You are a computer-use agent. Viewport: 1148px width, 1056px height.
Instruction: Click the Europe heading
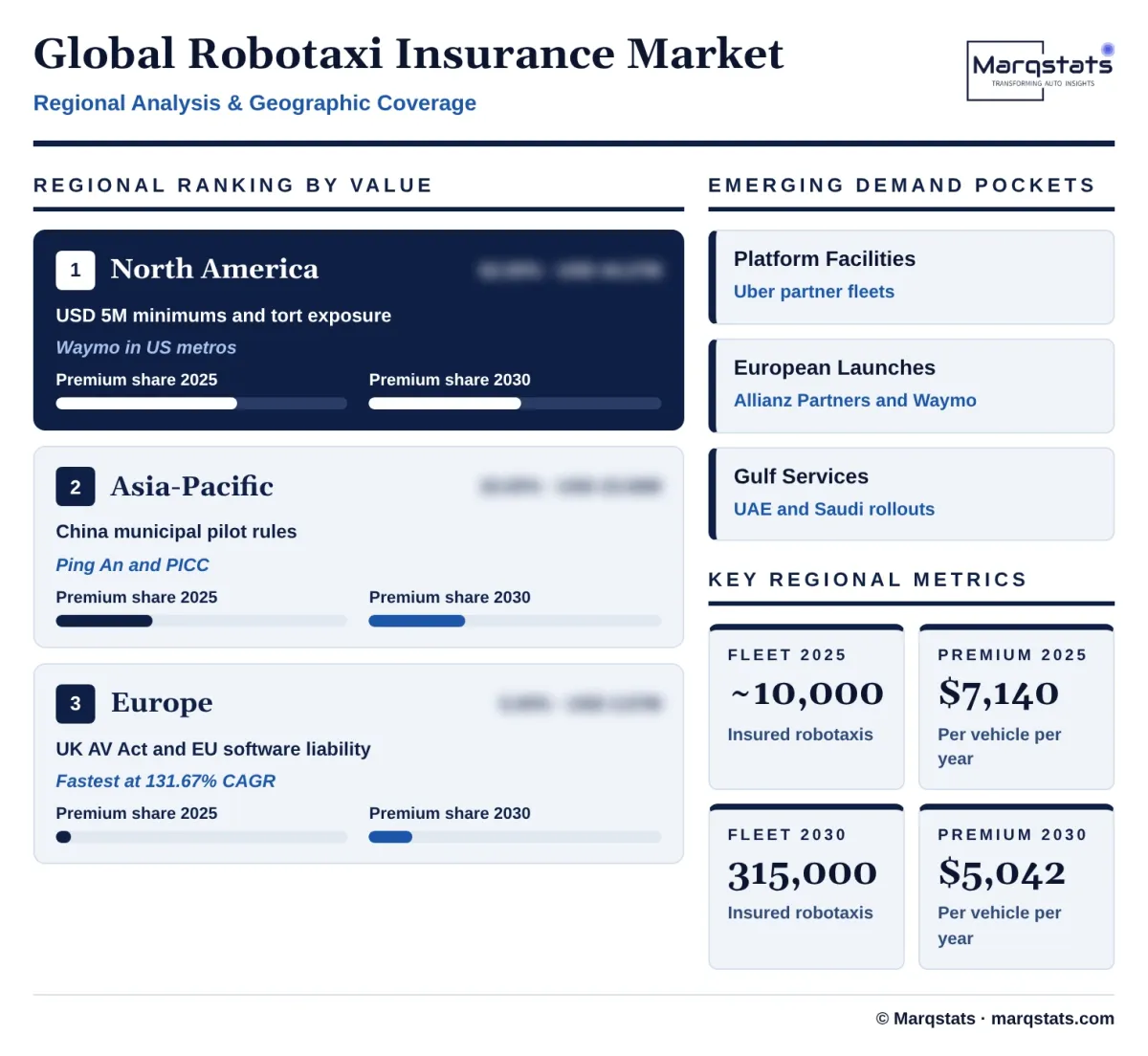[162, 703]
